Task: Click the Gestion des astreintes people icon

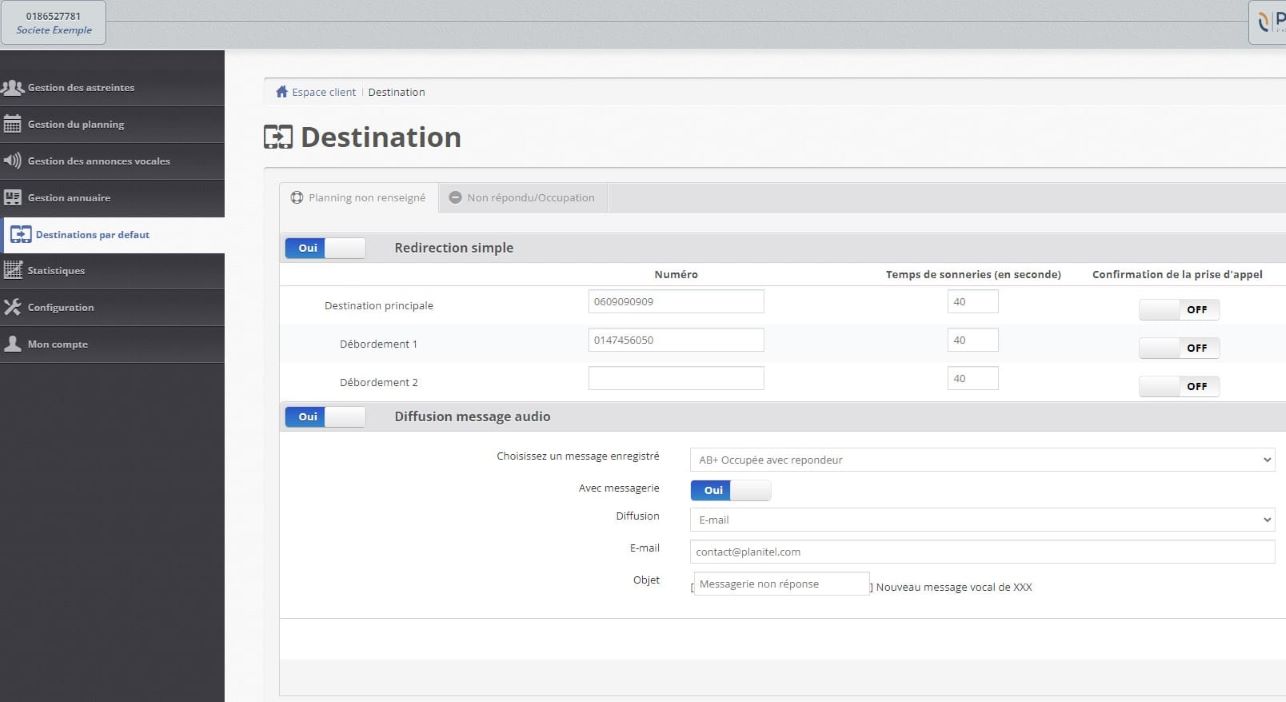Action: pos(12,87)
